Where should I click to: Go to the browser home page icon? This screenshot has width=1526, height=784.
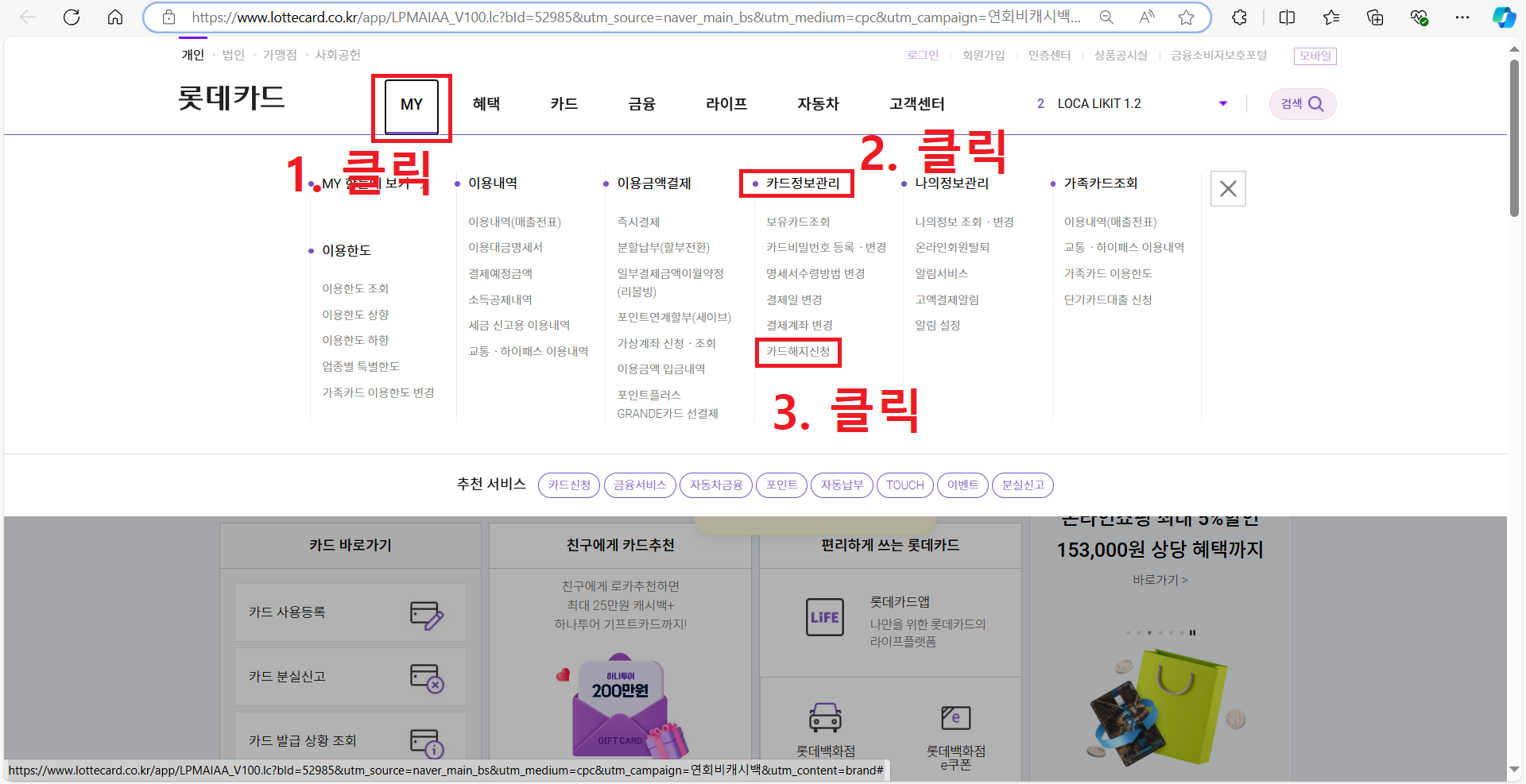(115, 17)
